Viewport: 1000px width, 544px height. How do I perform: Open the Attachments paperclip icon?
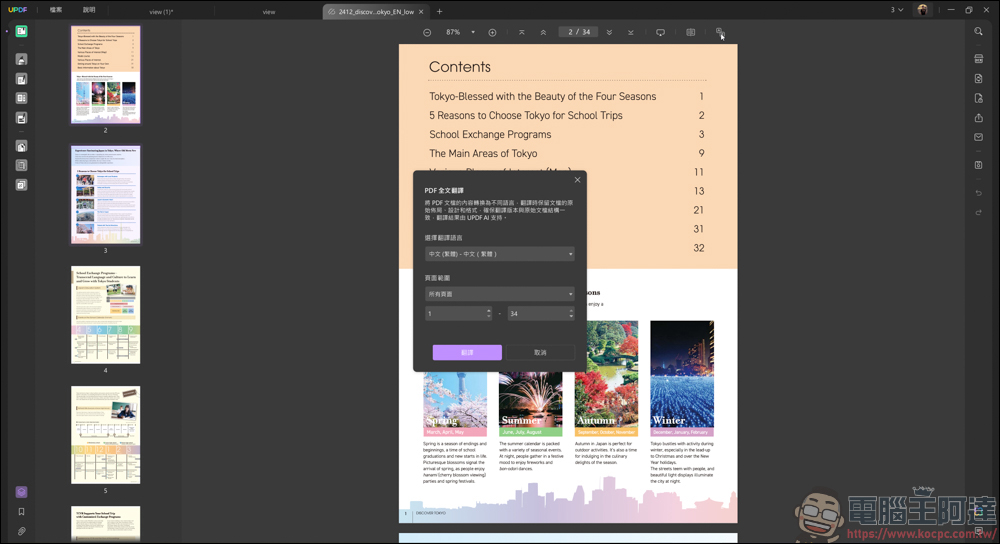pos(21,531)
